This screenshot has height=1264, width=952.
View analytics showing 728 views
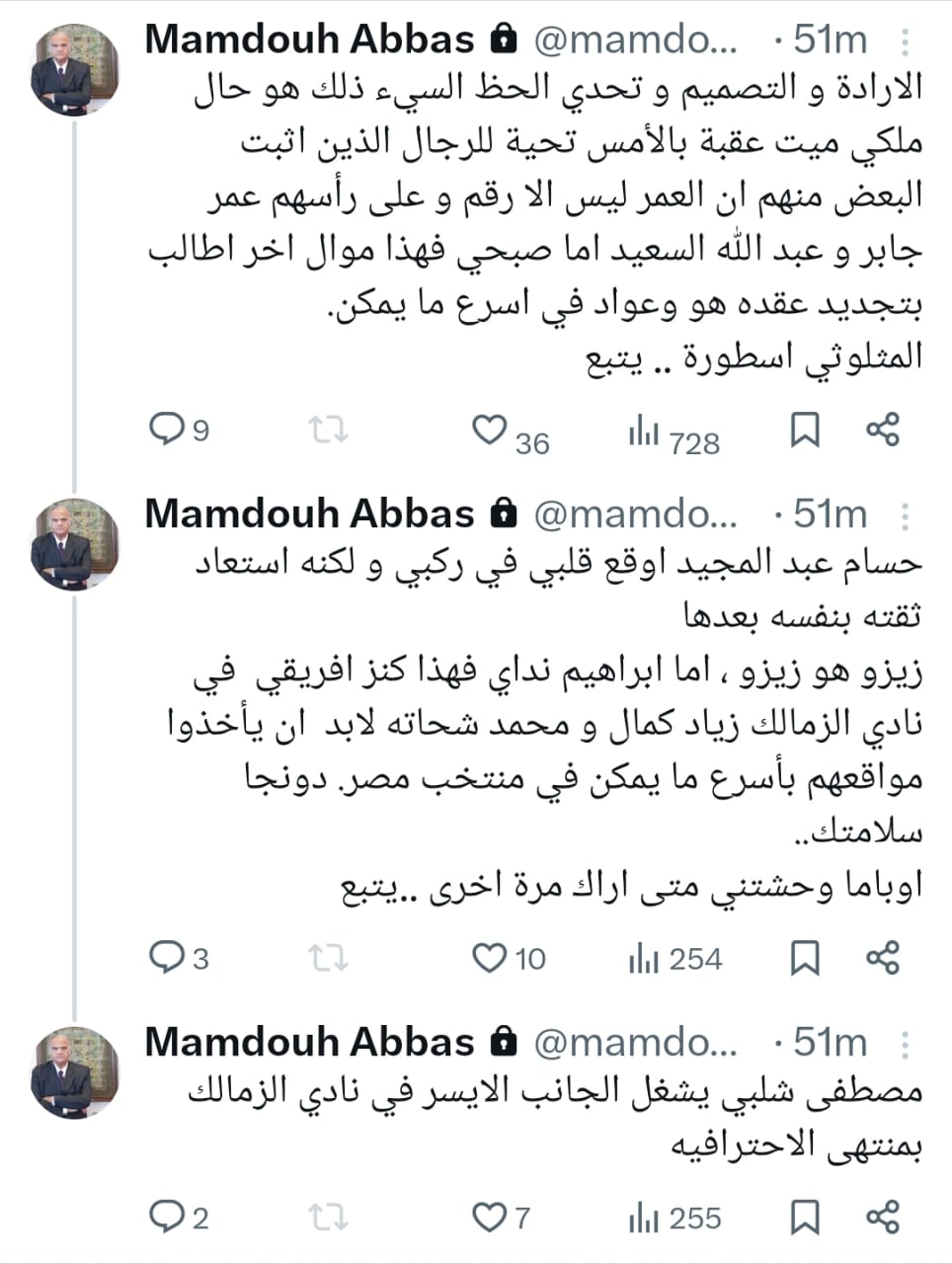click(674, 434)
